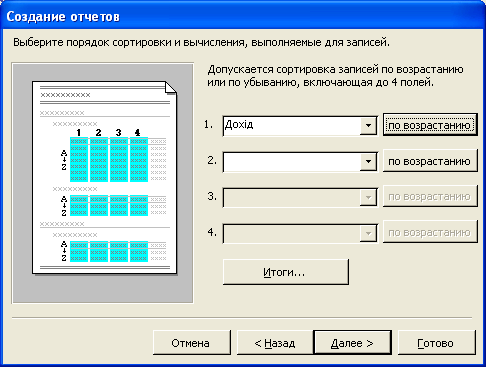
Task: Click the Отмена button
Action: (x=192, y=343)
